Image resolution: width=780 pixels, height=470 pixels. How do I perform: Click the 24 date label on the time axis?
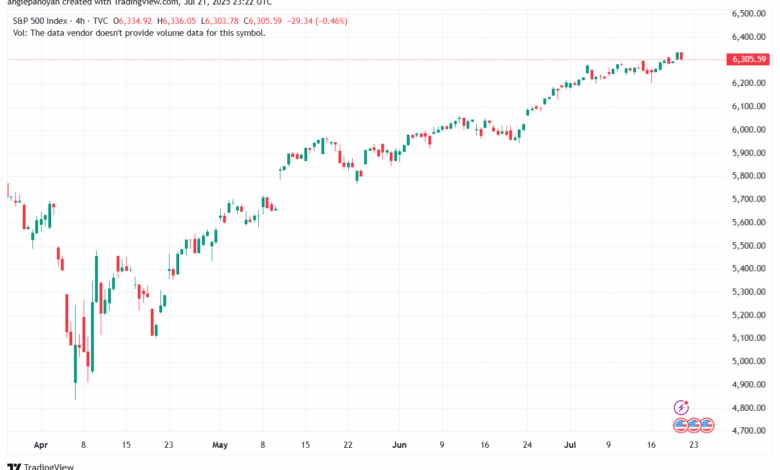point(527,445)
